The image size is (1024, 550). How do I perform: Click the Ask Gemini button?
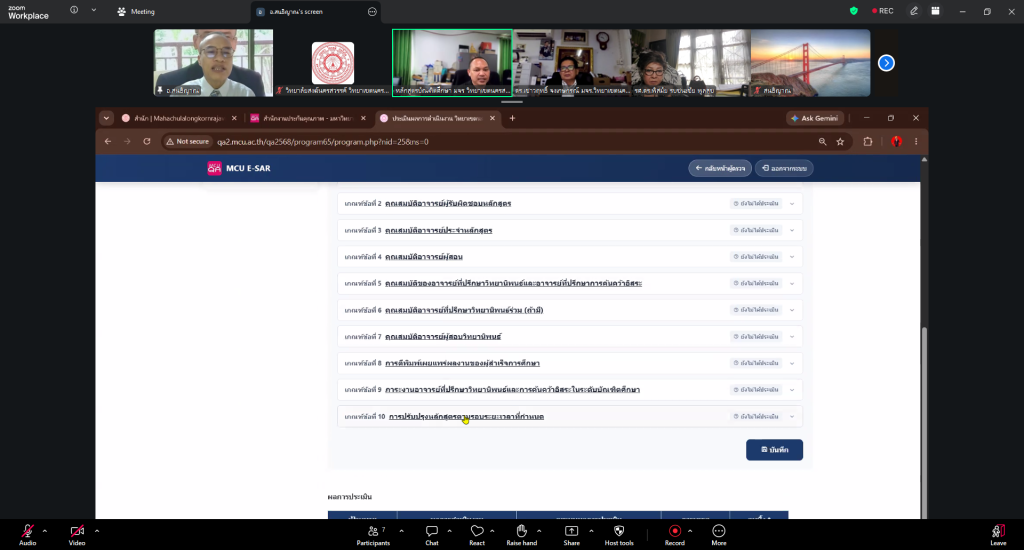tap(815, 118)
